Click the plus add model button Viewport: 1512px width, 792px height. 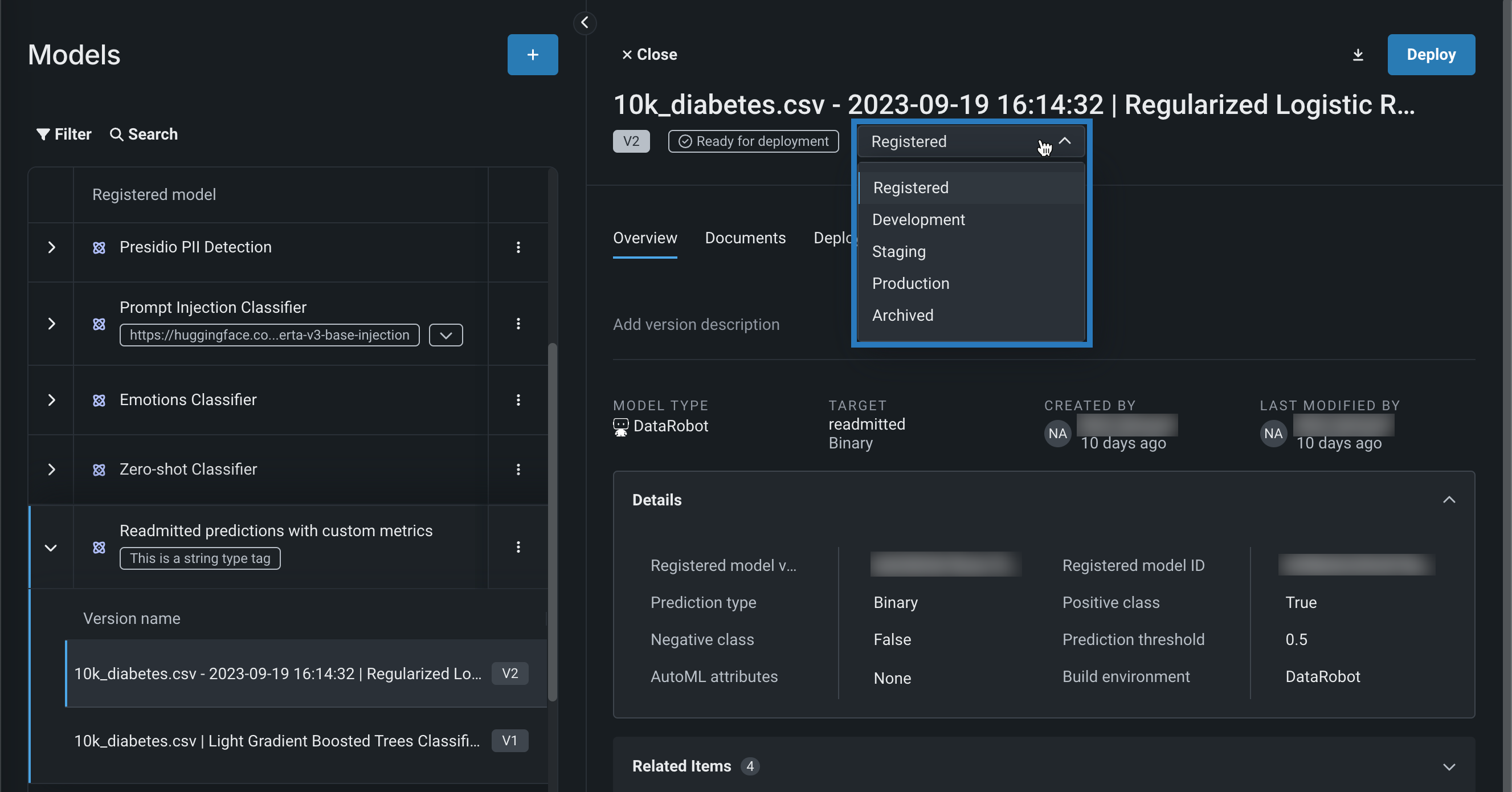point(532,55)
